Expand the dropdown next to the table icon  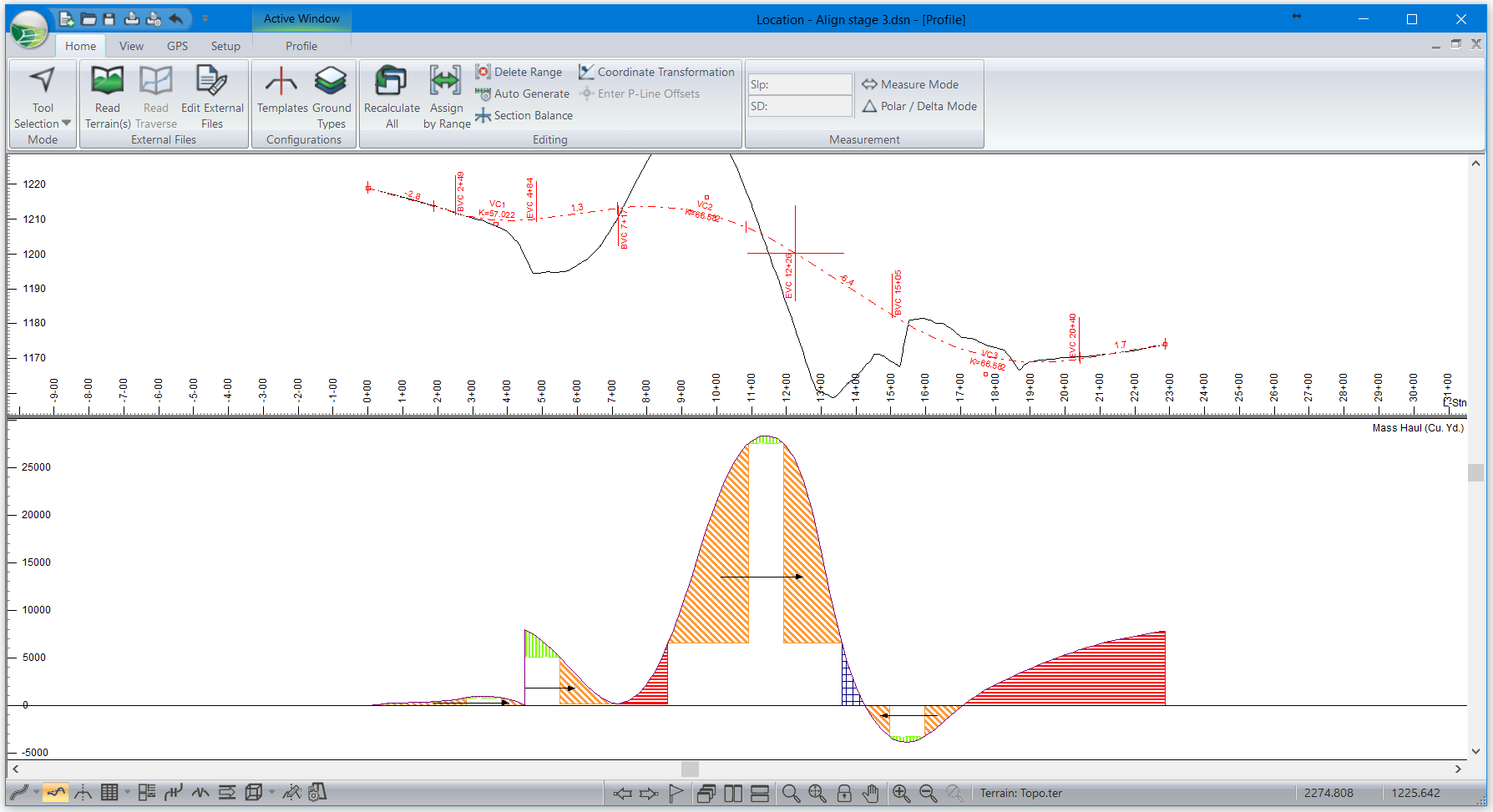point(127,793)
